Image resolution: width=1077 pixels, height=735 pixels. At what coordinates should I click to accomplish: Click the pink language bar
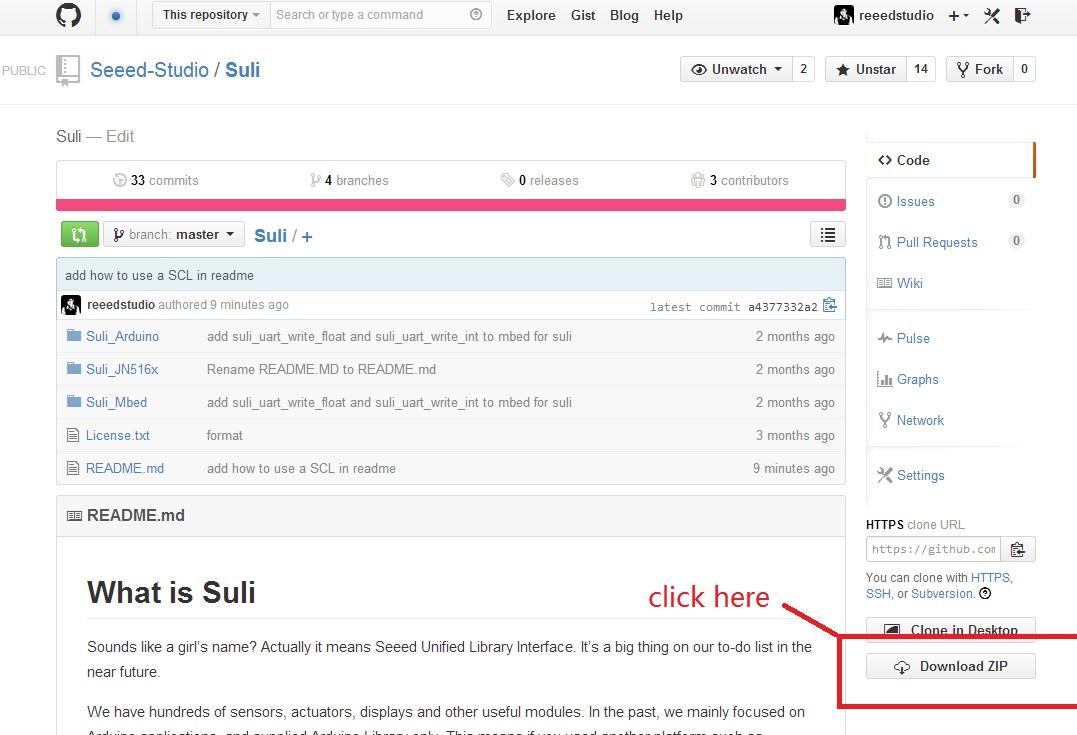[x=451, y=205]
